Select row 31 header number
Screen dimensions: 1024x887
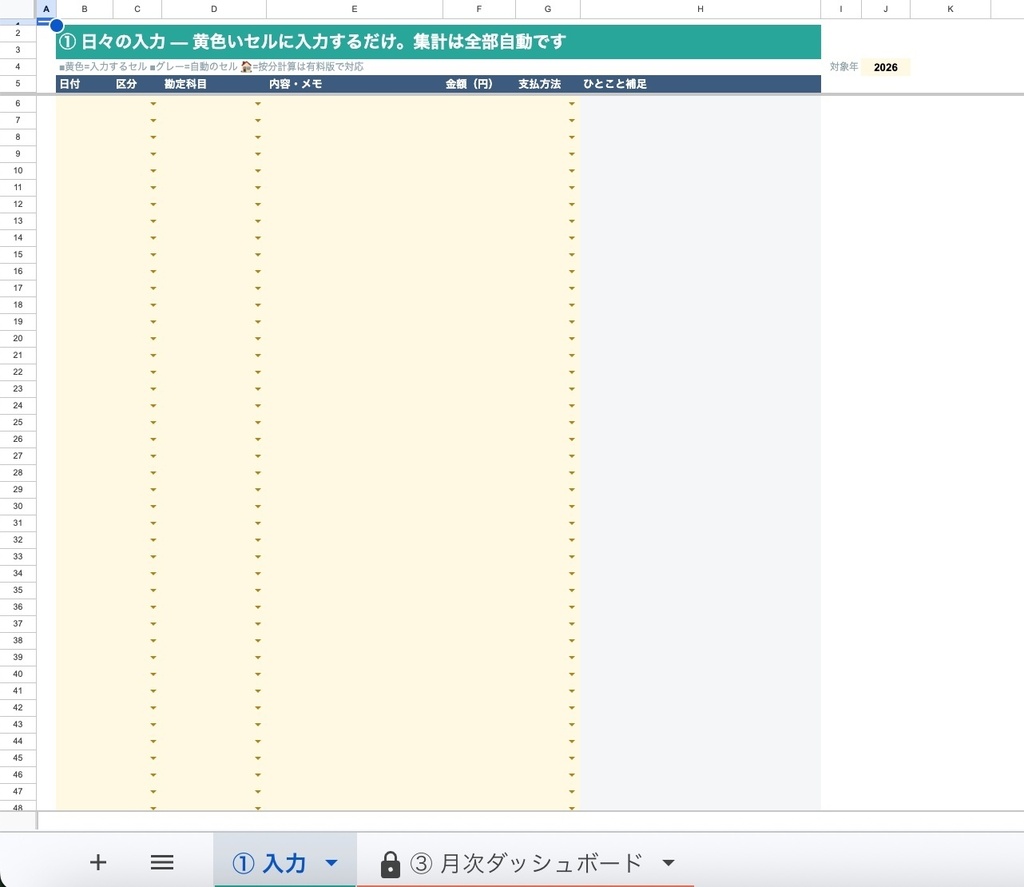click(18, 523)
